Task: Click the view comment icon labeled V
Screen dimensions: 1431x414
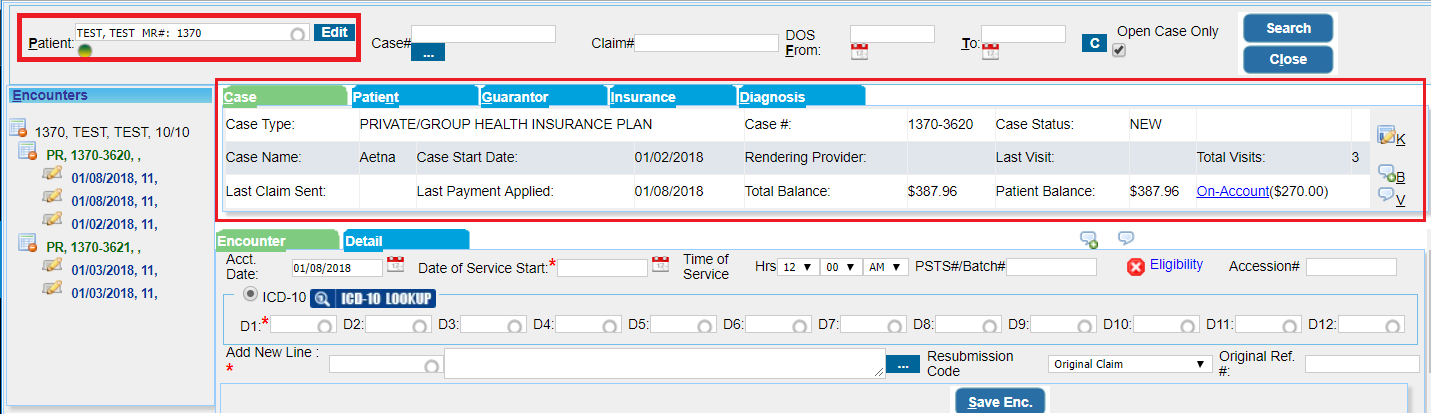Action: [x=1386, y=196]
